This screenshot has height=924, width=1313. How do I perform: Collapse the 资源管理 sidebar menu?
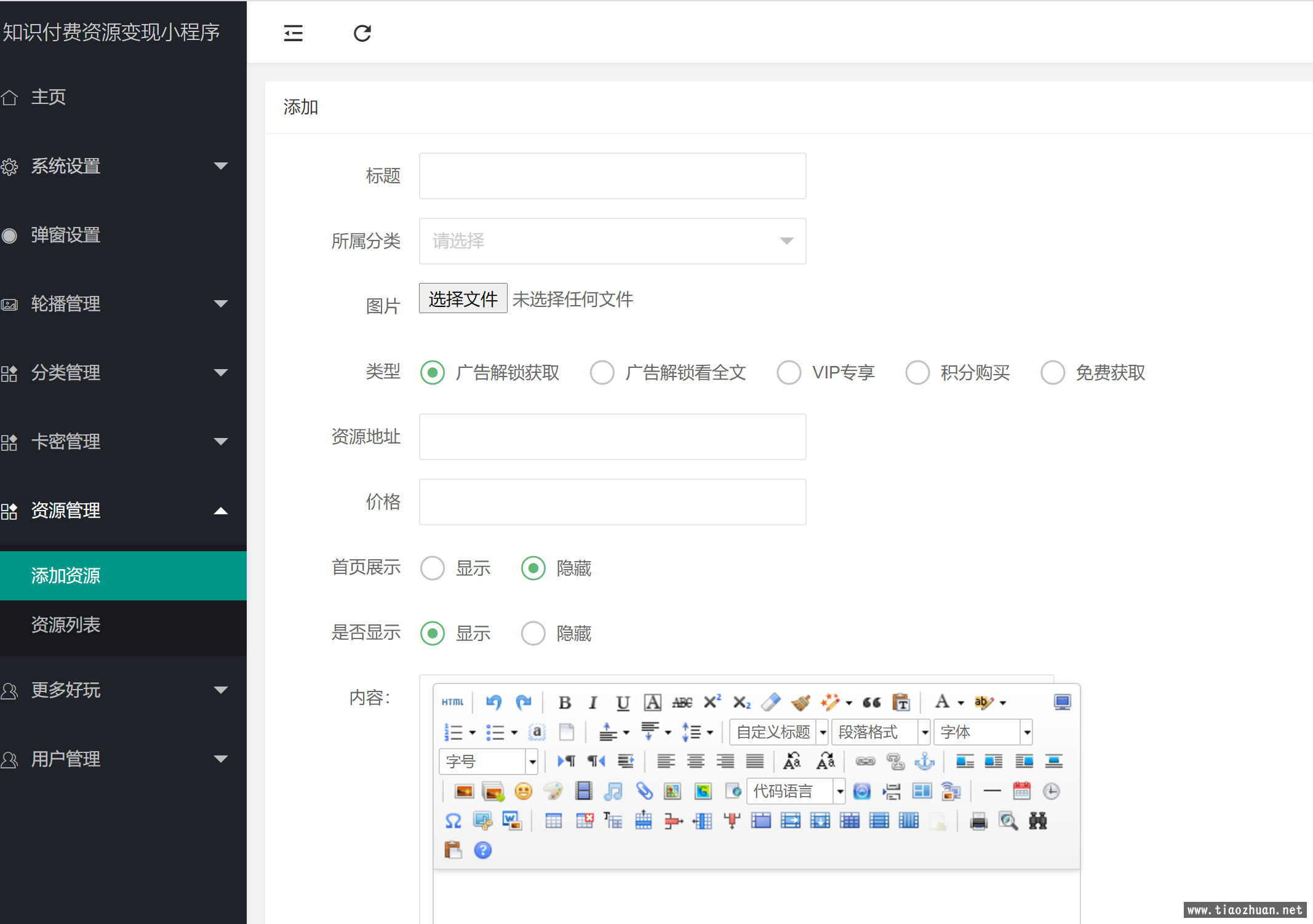tap(123, 511)
